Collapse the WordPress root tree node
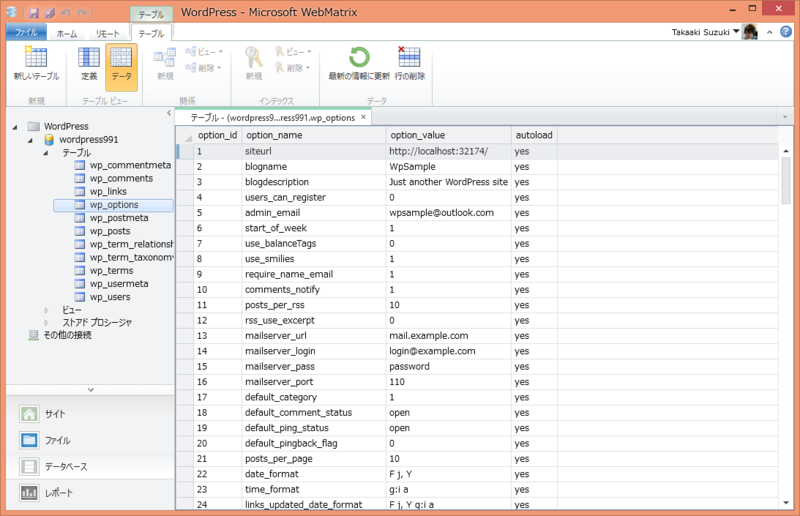800x516 pixels. 15,127
